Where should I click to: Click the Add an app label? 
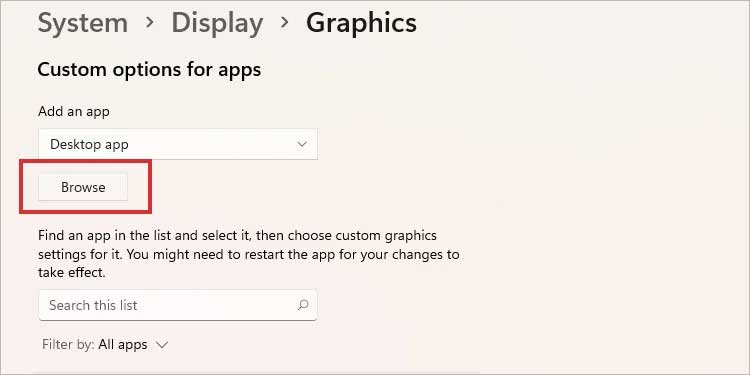(x=74, y=111)
